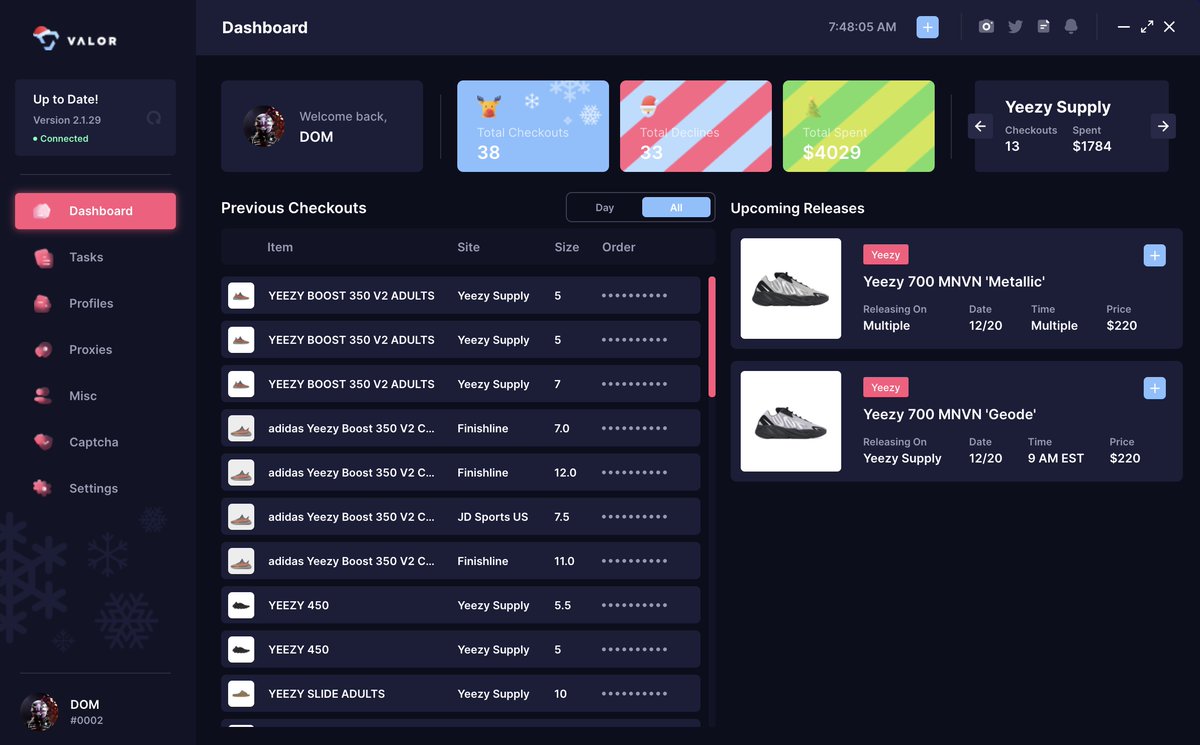Image resolution: width=1200 pixels, height=745 pixels.
Task: Select Finishline row with size 12.0
Action: pos(461,472)
